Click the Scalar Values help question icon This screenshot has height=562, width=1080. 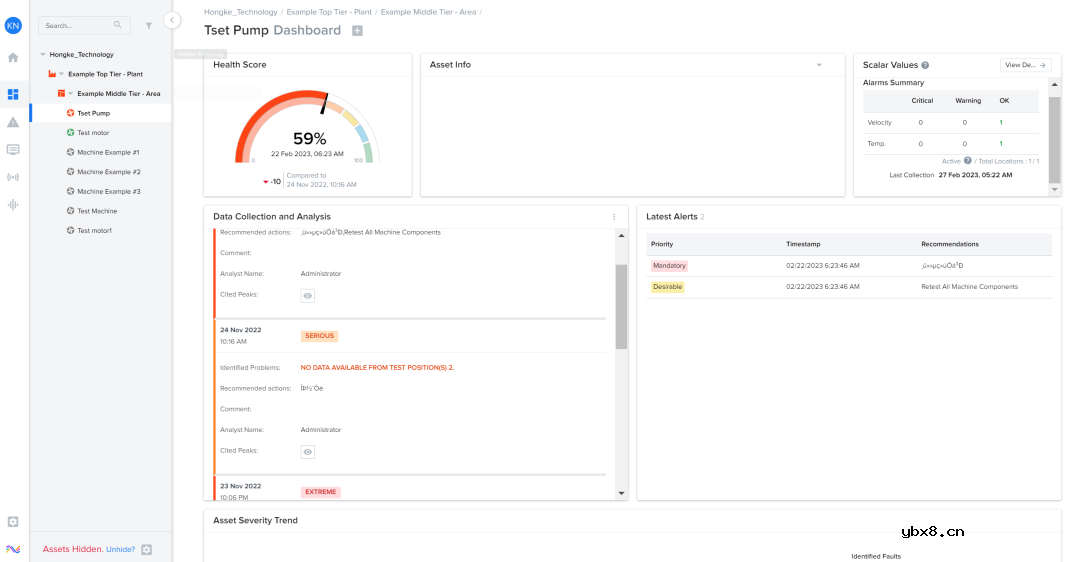pyautogui.click(x=925, y=65)
